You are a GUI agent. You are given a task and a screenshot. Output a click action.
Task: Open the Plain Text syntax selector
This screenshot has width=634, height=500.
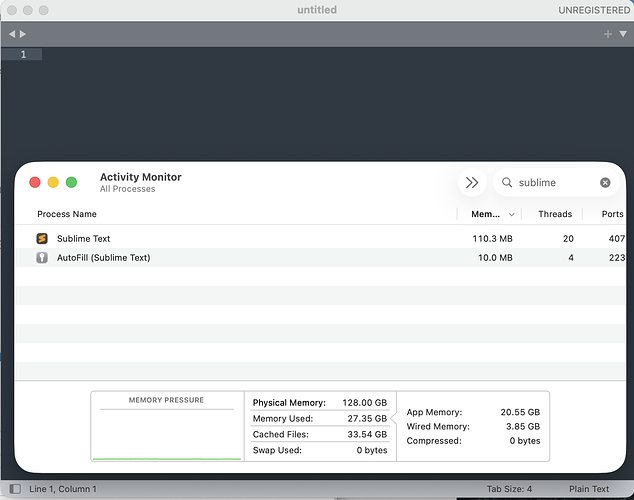(589, 489)
